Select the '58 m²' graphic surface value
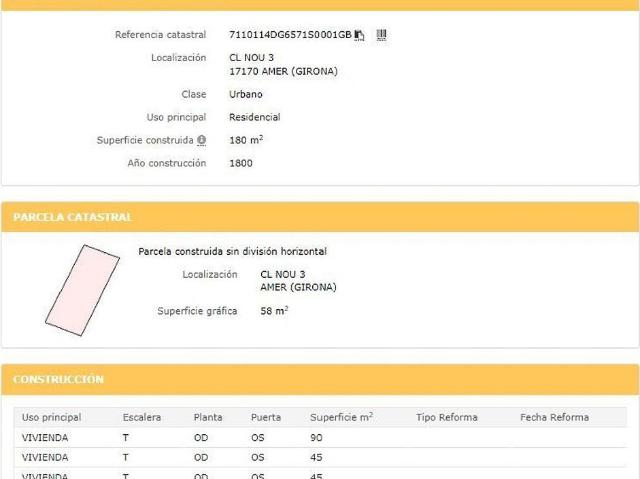 click(x=274, y=310)
